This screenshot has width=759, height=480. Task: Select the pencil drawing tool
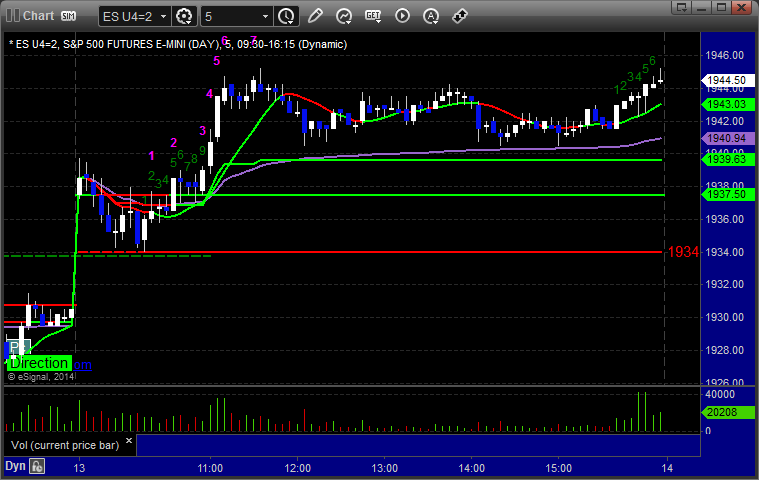point(315,16)
